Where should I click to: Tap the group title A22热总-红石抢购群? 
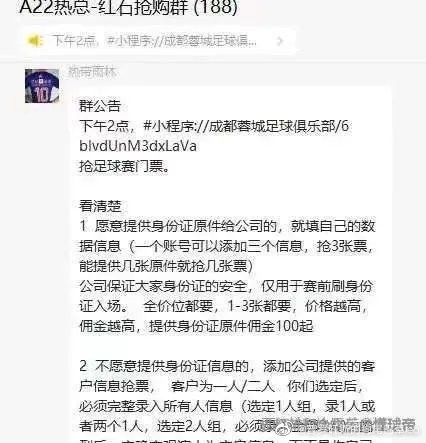104,7
